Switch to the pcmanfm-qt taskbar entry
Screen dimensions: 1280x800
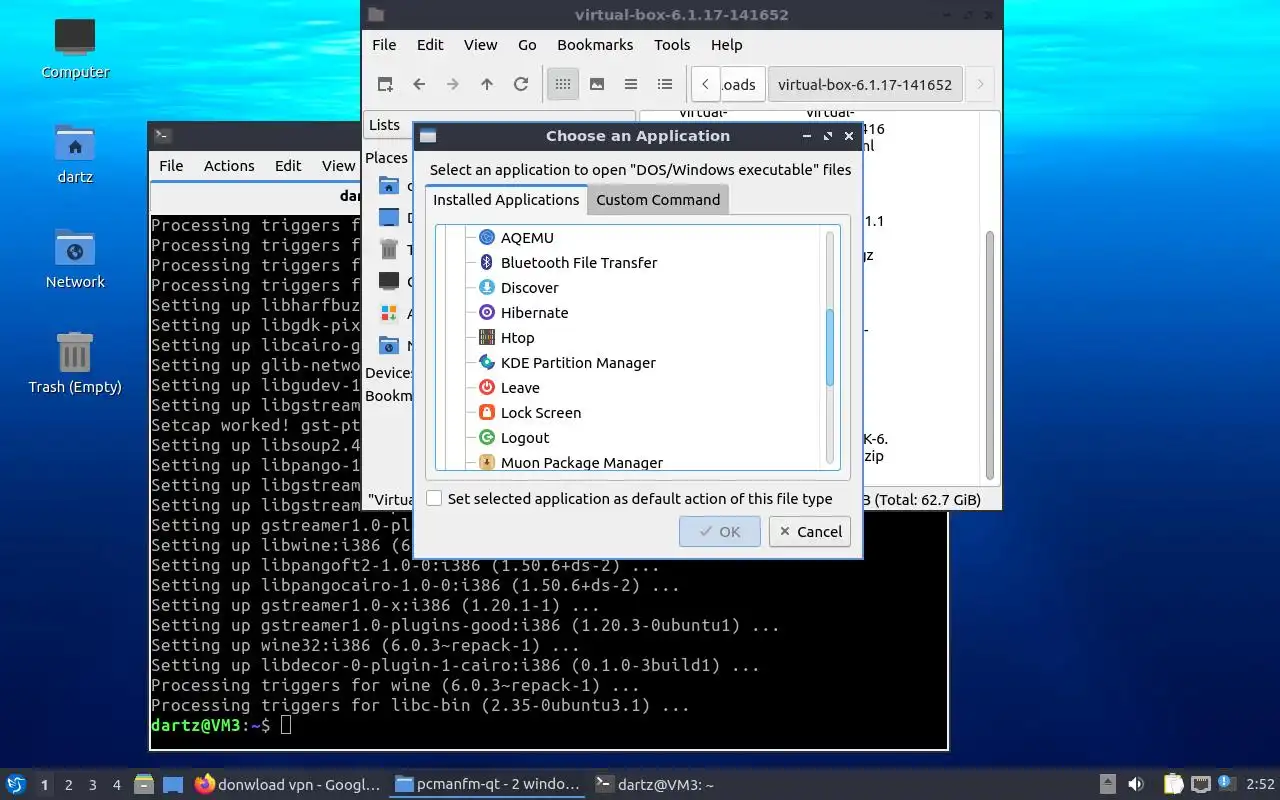tap(488, 785)
